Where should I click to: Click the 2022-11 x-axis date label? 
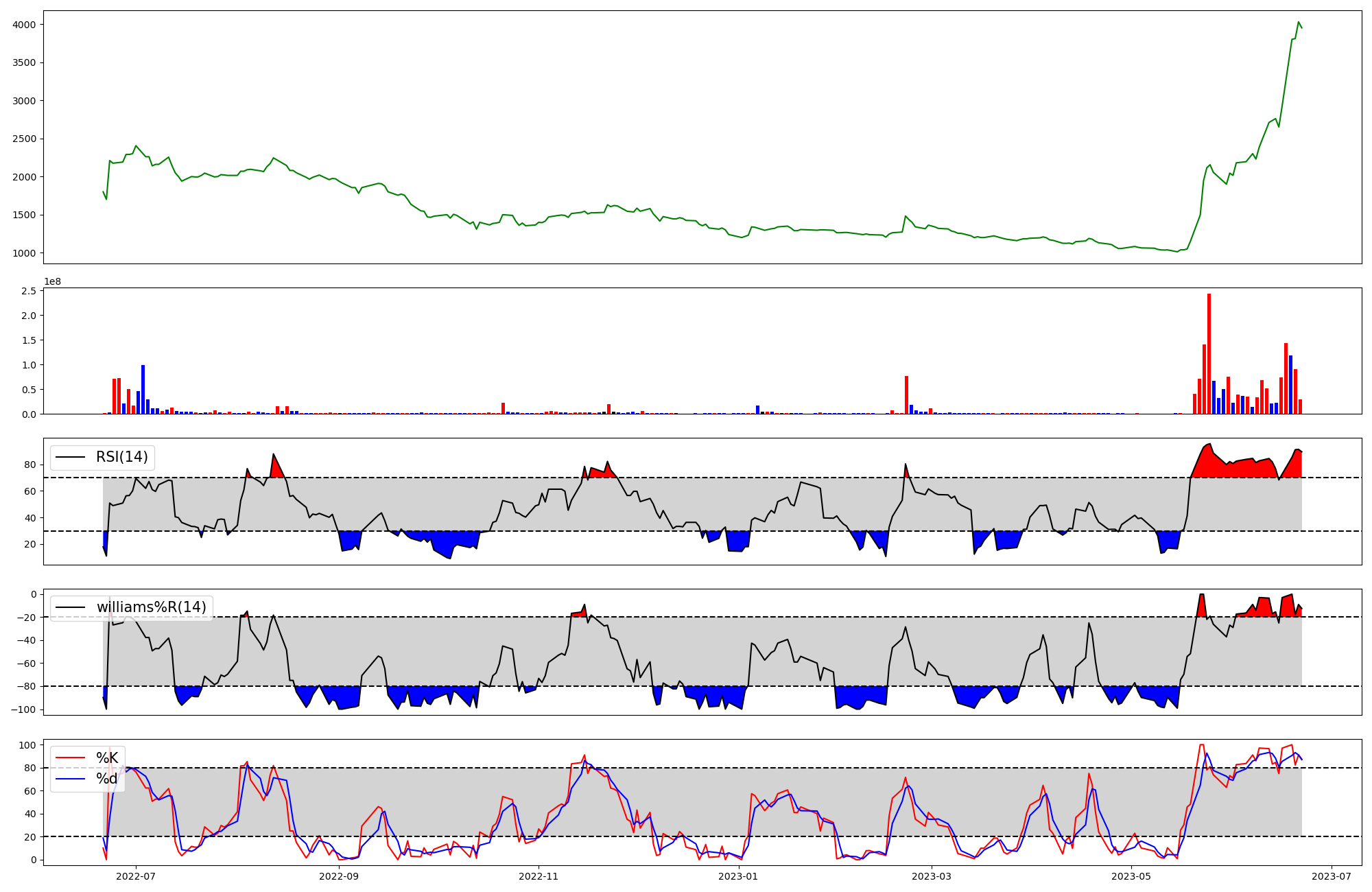(539, 876)
